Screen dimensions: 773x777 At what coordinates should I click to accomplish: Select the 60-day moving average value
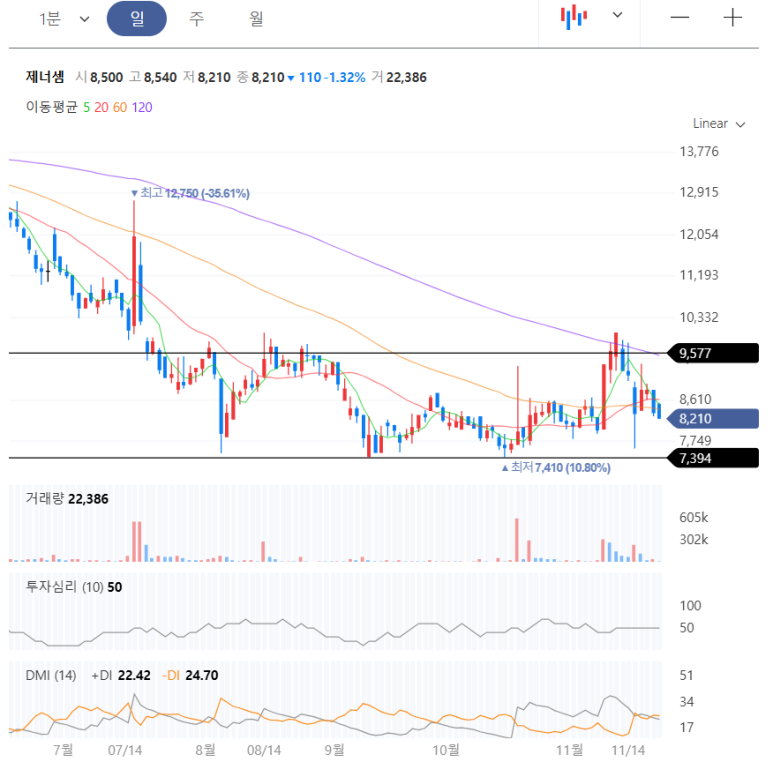point(120,107)
